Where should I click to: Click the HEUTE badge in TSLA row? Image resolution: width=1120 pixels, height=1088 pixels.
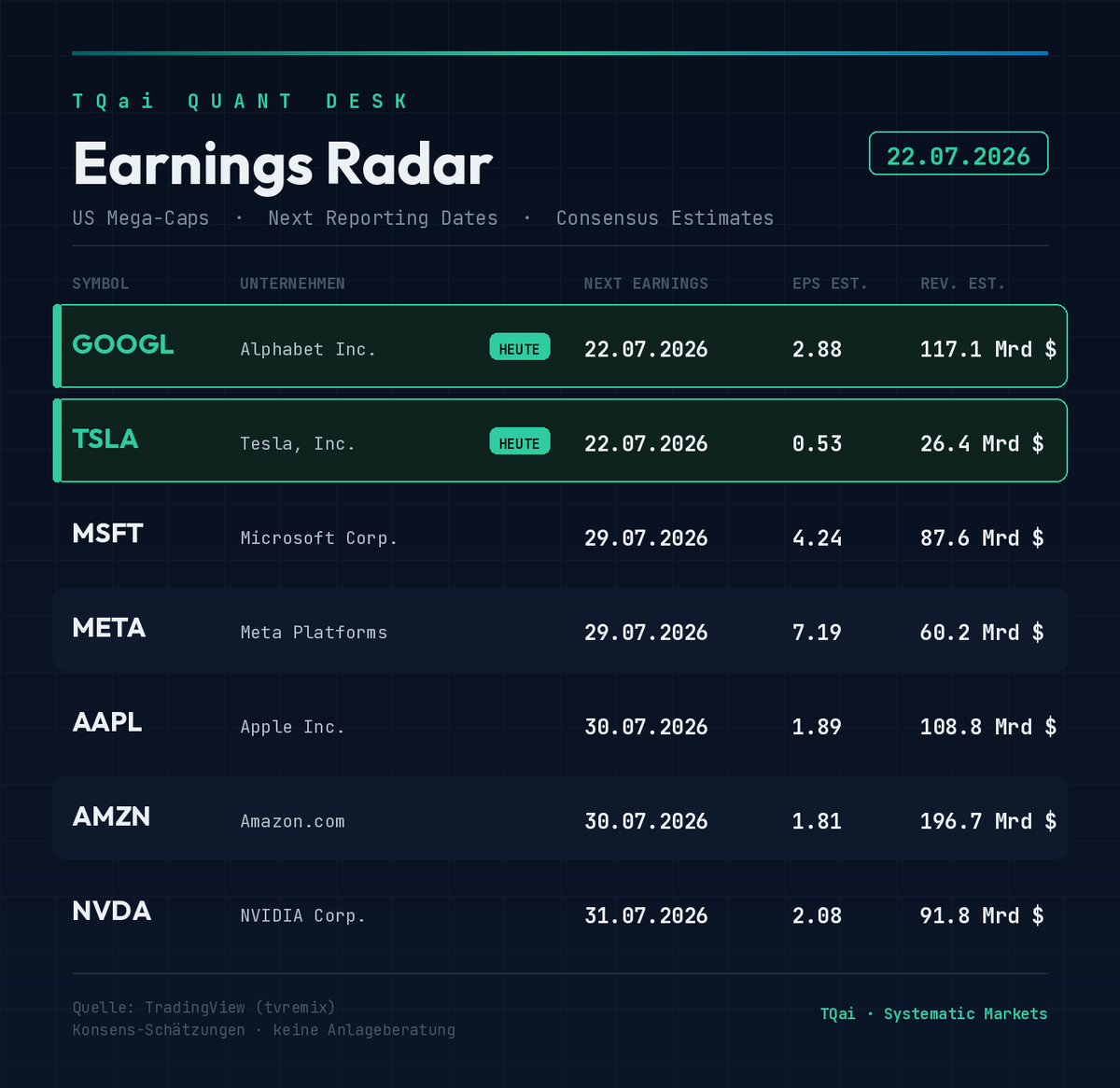pos(520,442)
